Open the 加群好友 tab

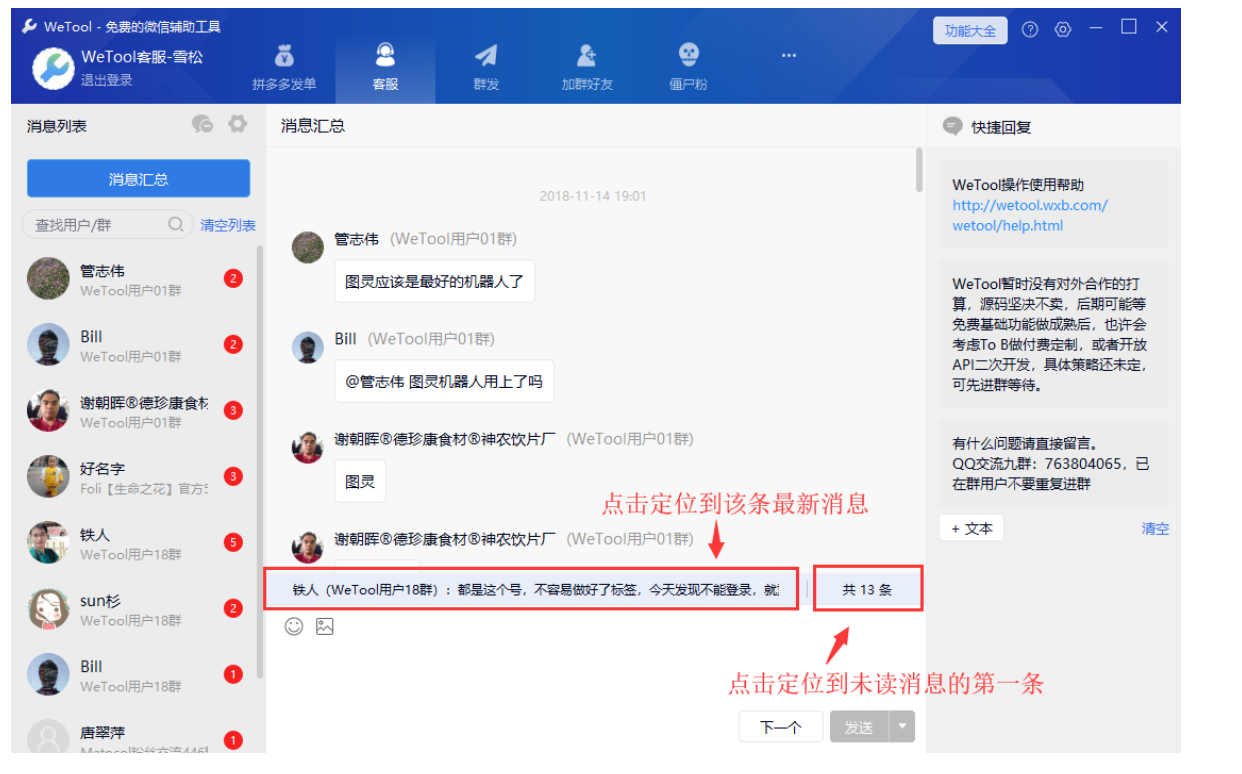click(587, 67)
